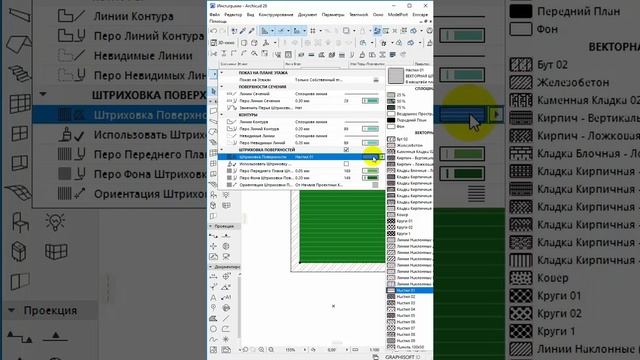640x360 pixels.
Task: Enable the Использовать Штриховку checkbox
Action: (346, 164)
